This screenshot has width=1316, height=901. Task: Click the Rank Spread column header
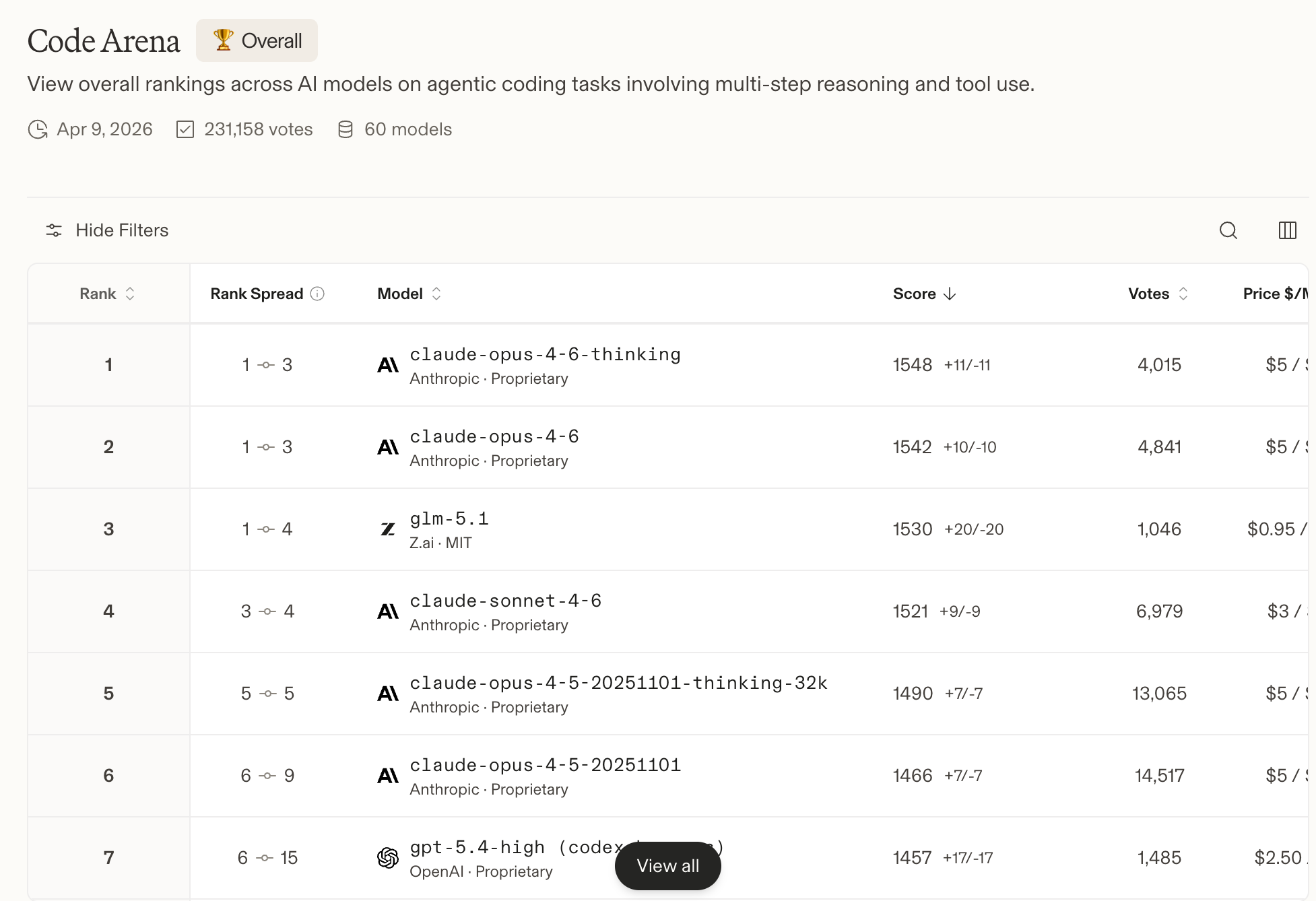257,294
